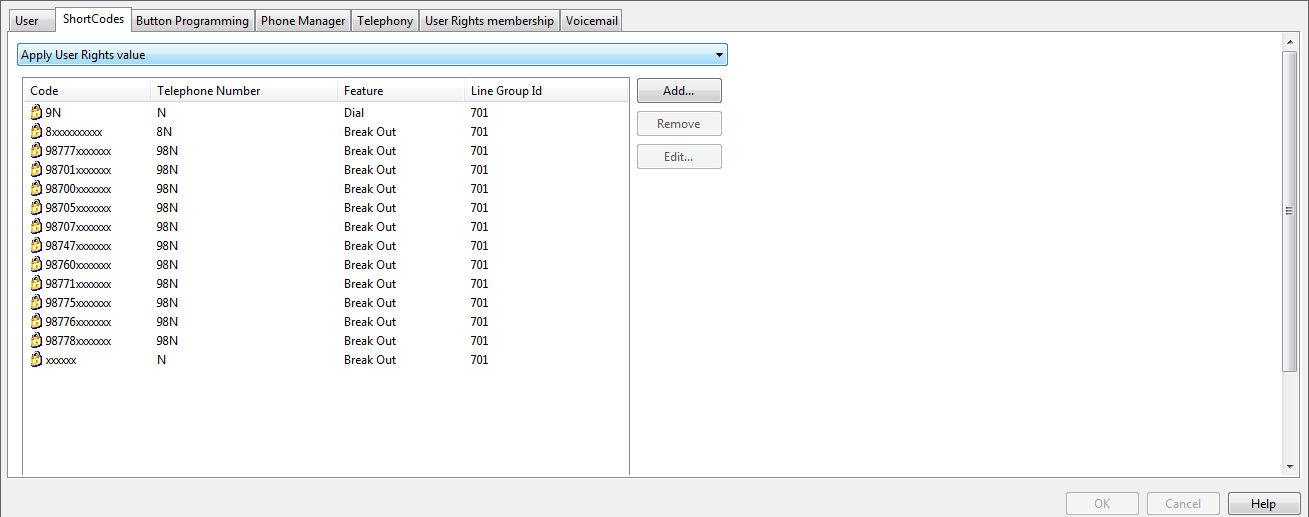Screen dimensions: 1309x517
Task: Click the vertical scrollbar thumb on right
Action: pyautogui.click(x=1290, y=210)
